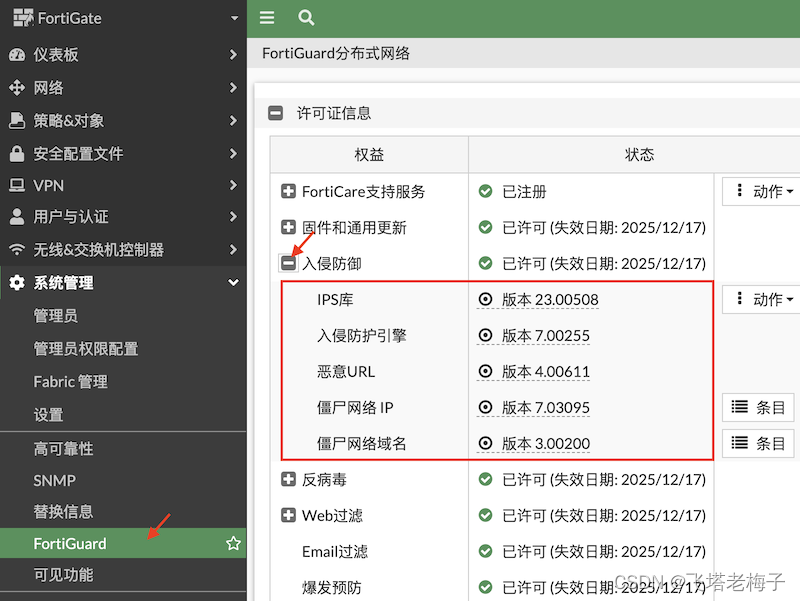800x601 pixels.
Task: Click the 状态 column header
Action: coord(639,155)
